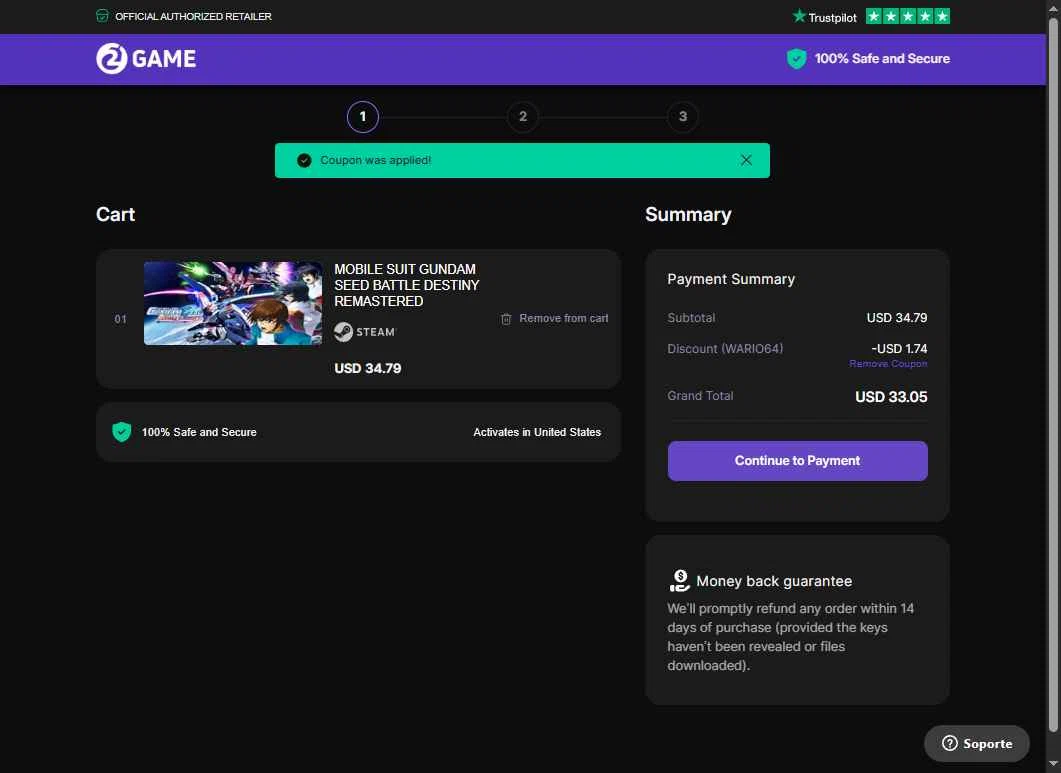Click the Discount (WARIO64) label
1061x773 pixels.
[x=725, y=349]
